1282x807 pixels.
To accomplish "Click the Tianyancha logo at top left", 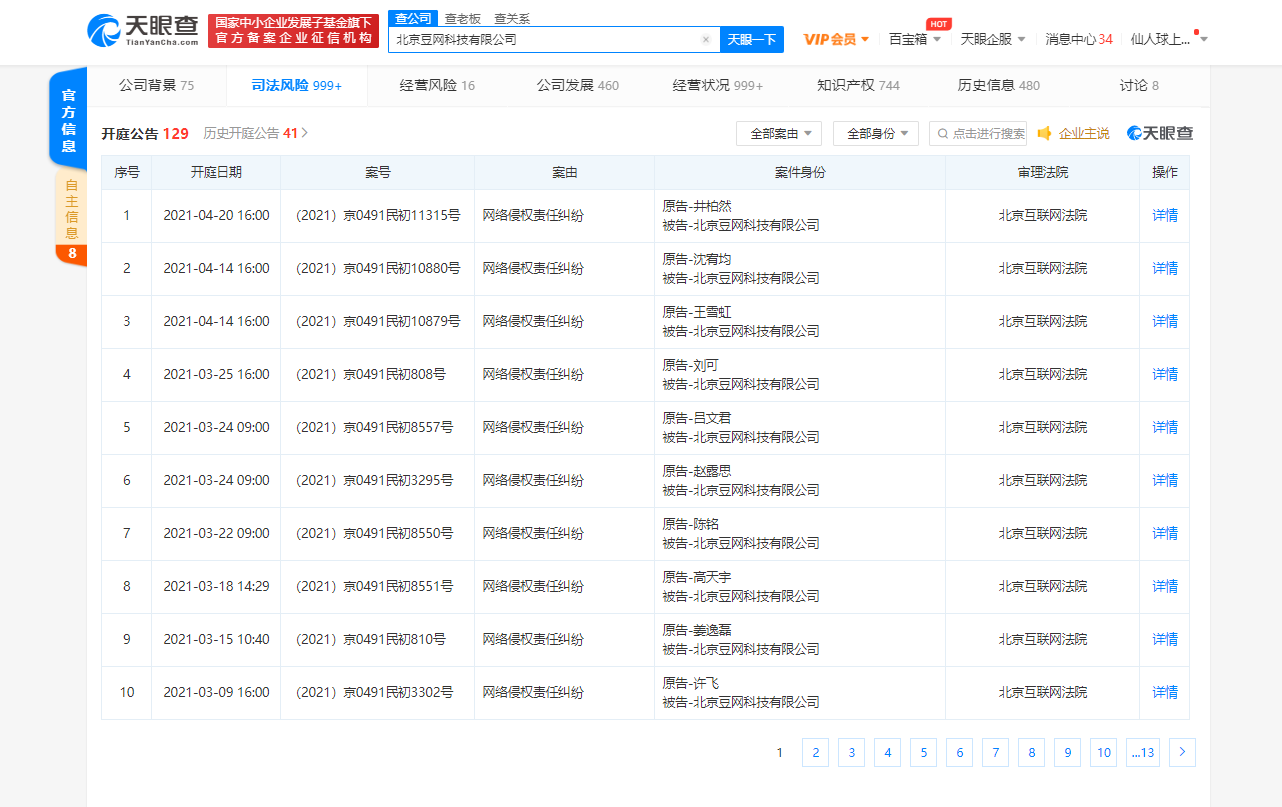I will tap(143, 31).
